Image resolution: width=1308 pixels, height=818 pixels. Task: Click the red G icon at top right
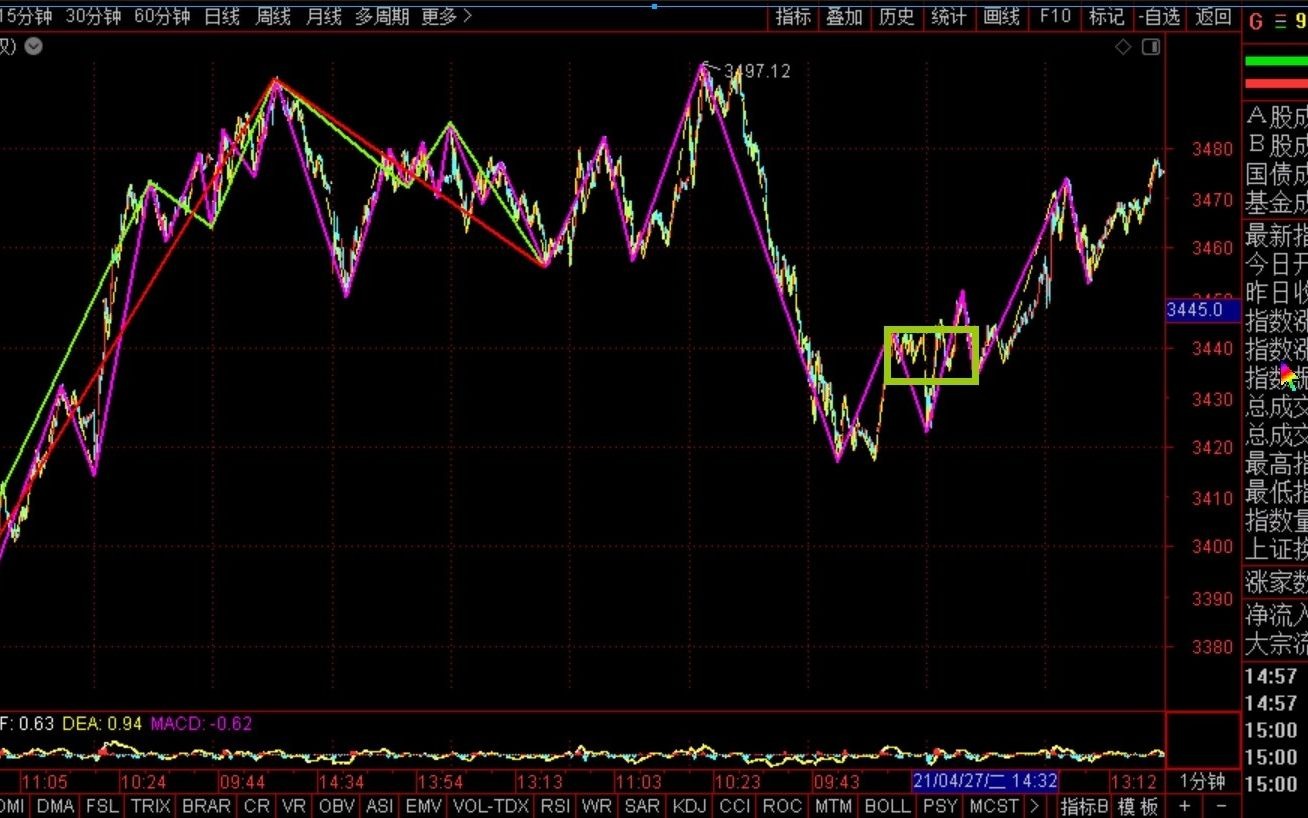[1256, 21]
